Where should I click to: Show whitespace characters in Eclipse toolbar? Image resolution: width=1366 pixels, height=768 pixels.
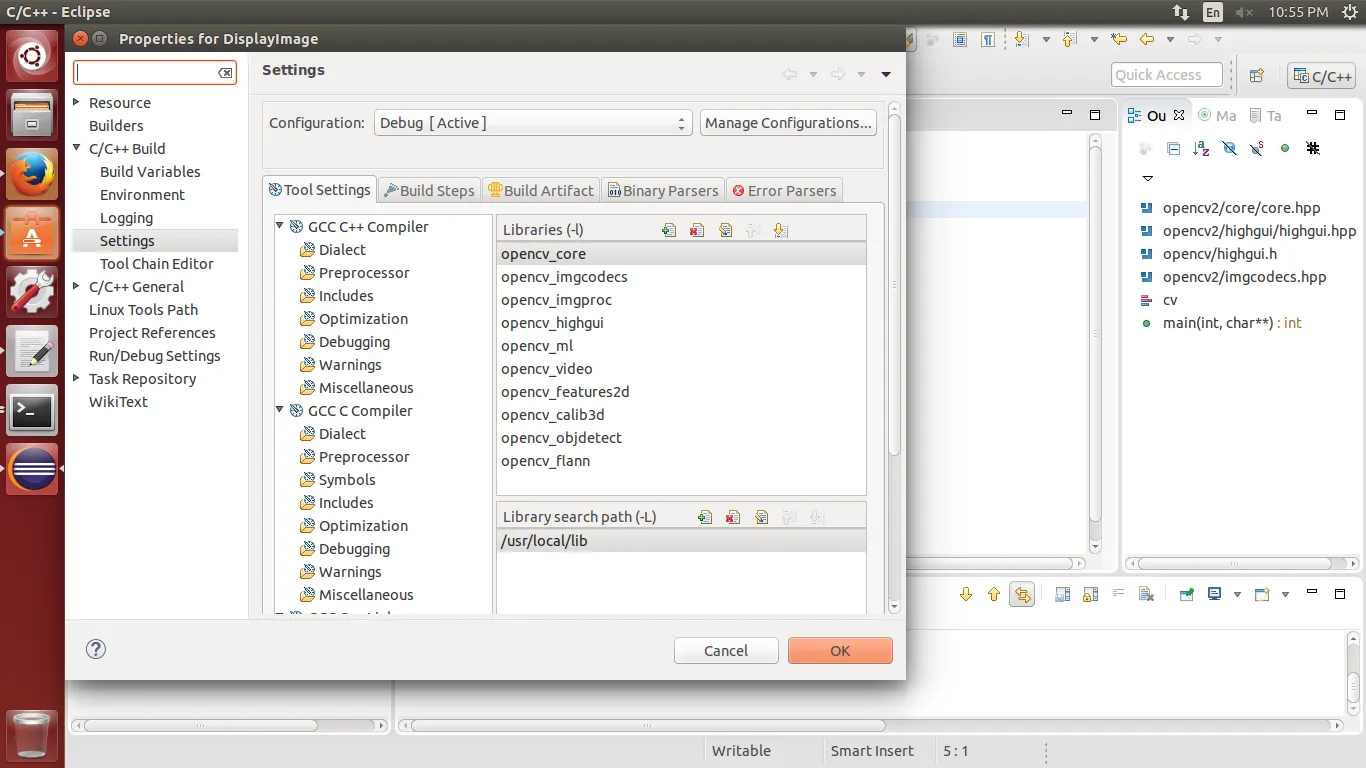point(988,40)
